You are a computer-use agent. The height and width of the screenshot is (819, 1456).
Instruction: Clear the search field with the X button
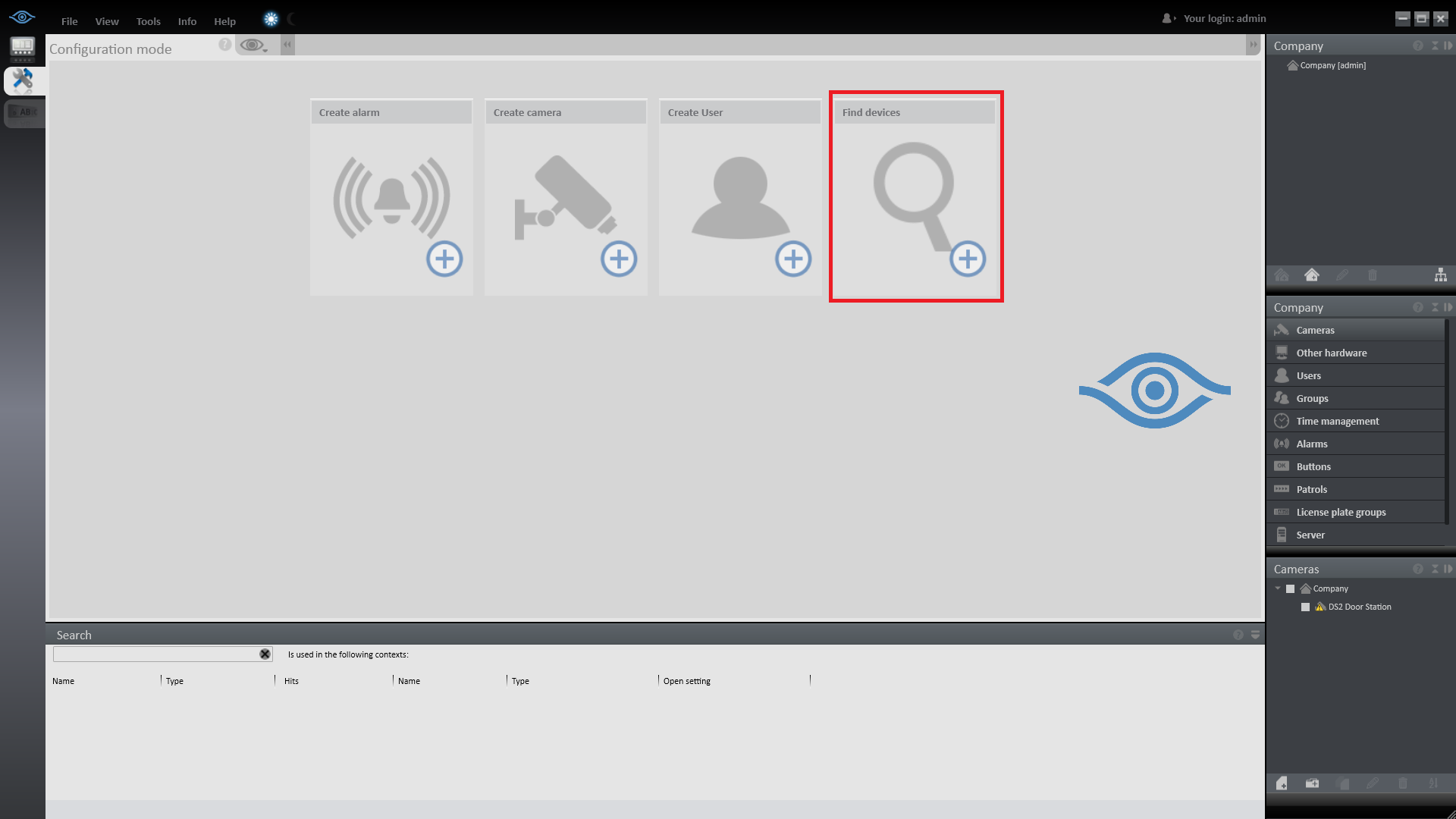265,654
